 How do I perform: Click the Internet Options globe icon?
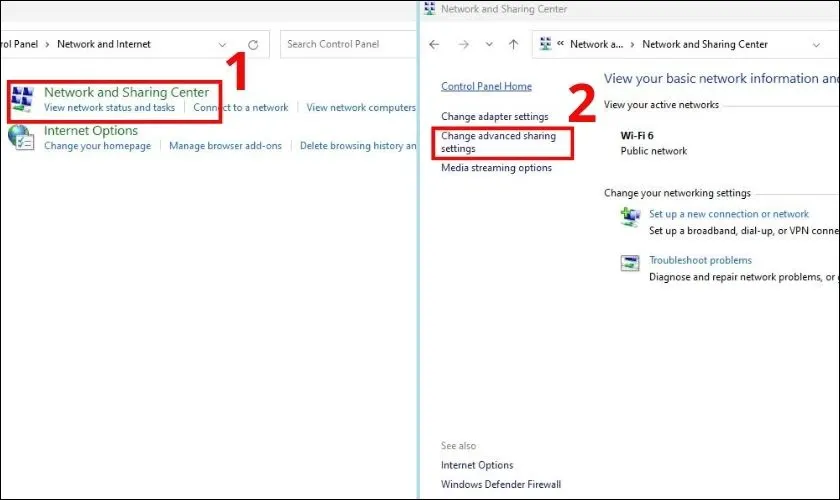pyautogui.click(x=21, y=137)
